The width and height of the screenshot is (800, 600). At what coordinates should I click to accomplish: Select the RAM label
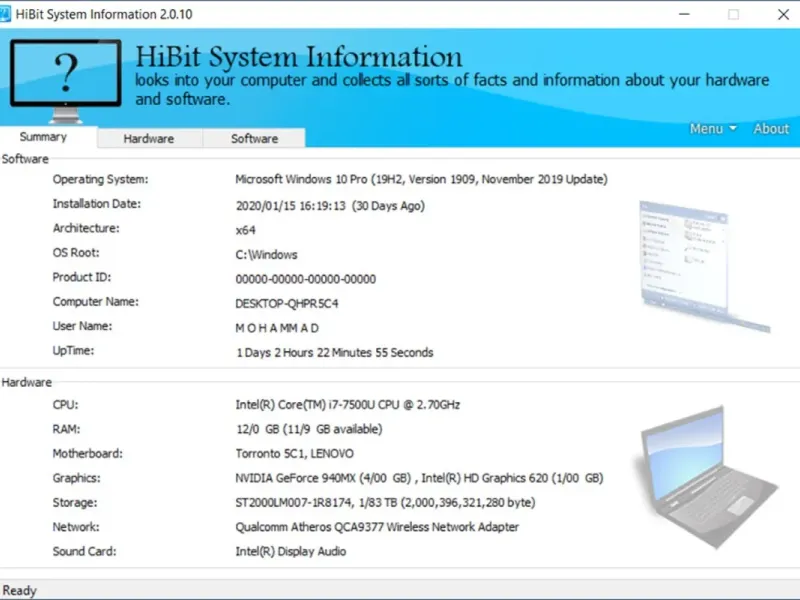(x=66, y=430)
